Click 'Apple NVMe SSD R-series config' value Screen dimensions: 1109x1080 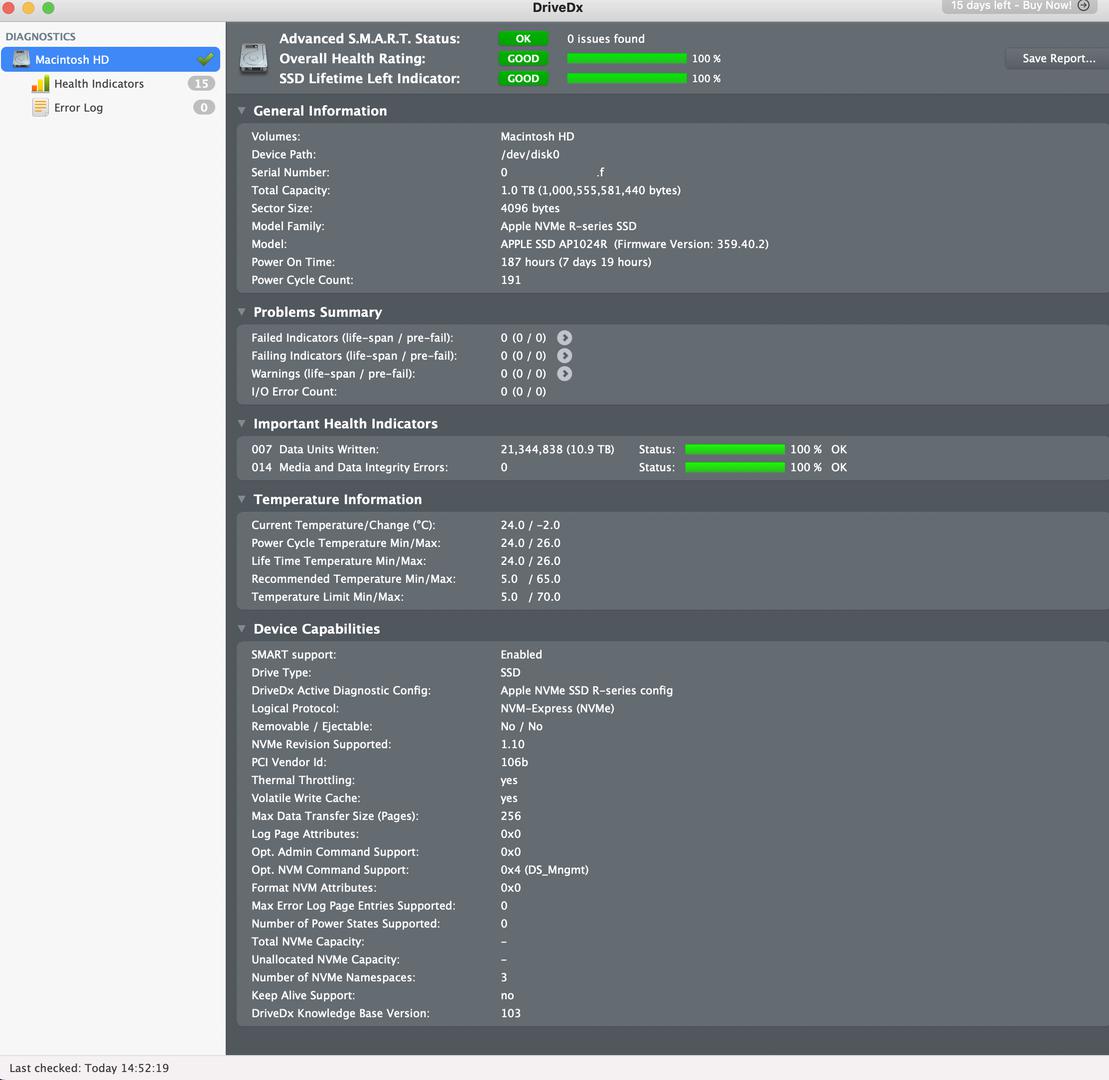(x=586, y=690)
